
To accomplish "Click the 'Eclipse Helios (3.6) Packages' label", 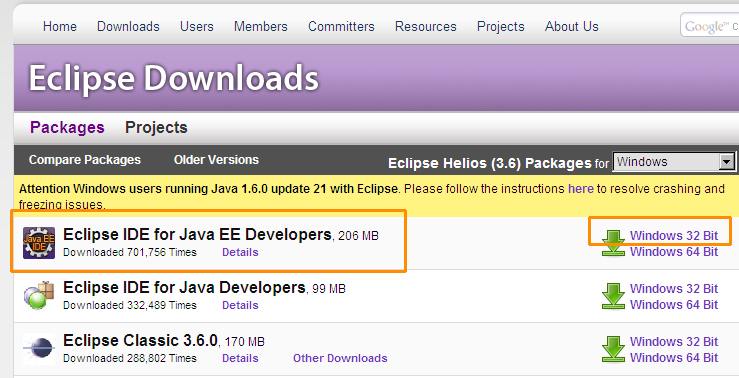I will [490, 163].
